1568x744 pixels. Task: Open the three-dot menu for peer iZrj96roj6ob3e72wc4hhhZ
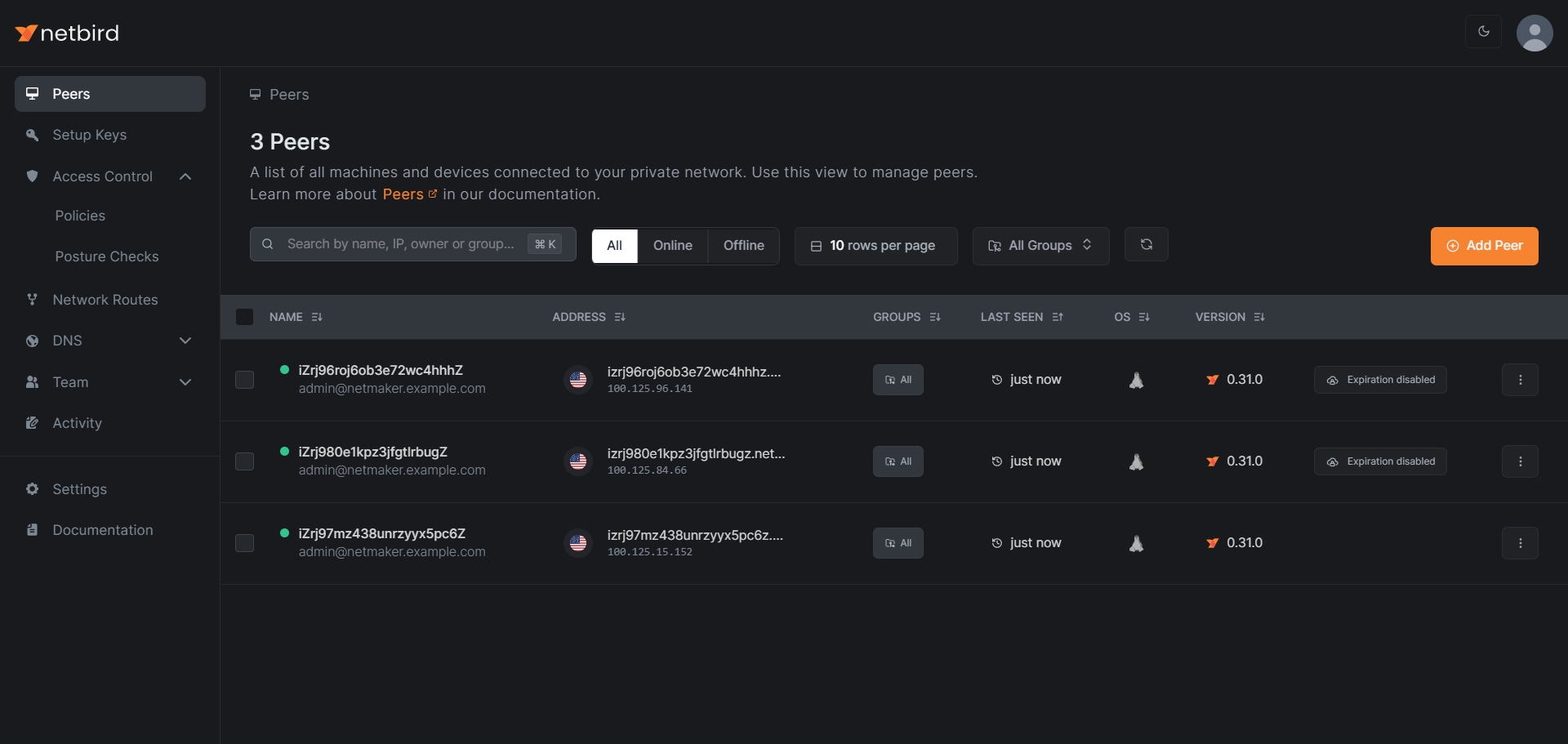point(1519,380)
